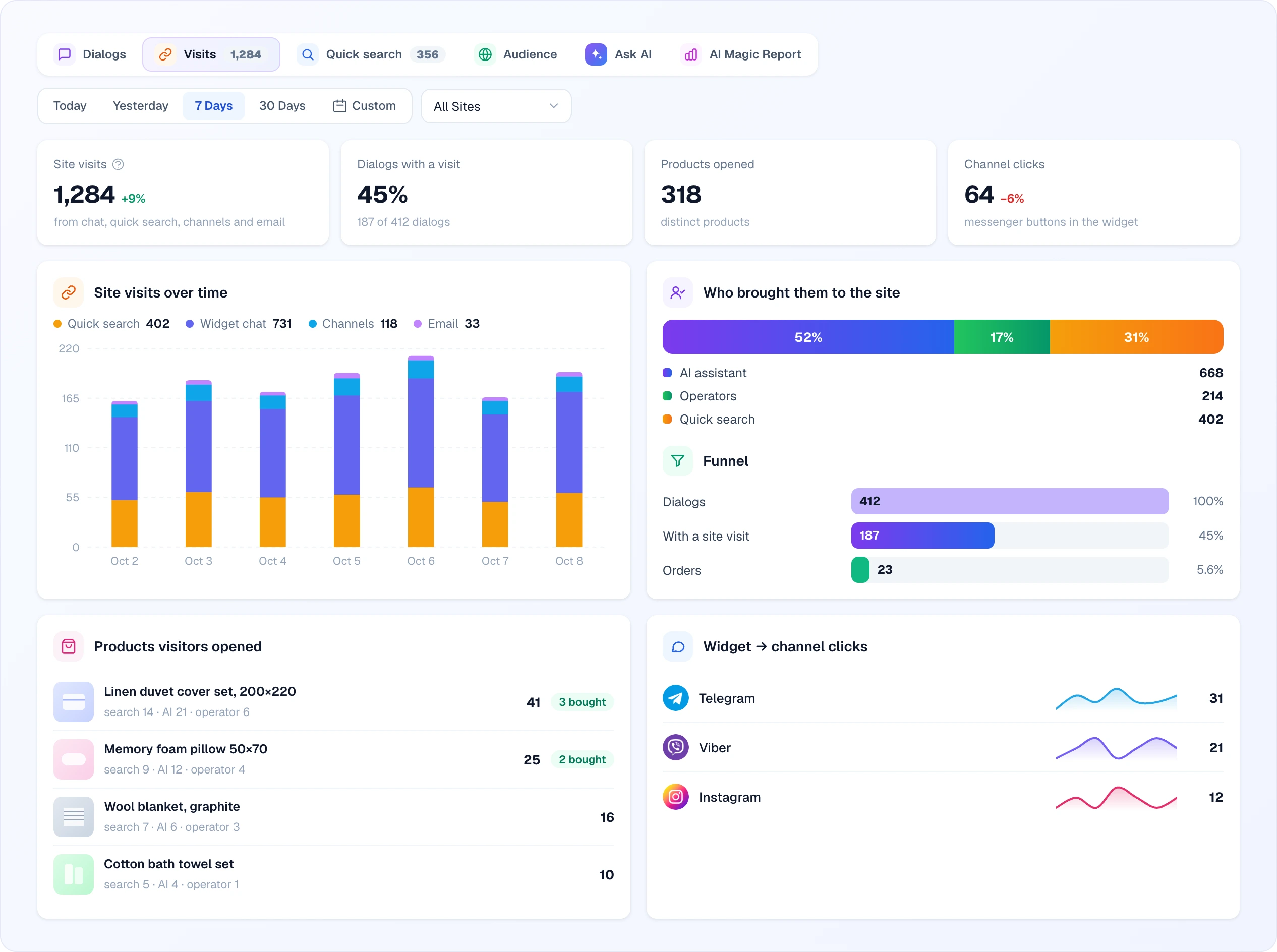Click the Audience globe icon
The width and height of the screenshot is (1277, 952).
click(485, 54)
